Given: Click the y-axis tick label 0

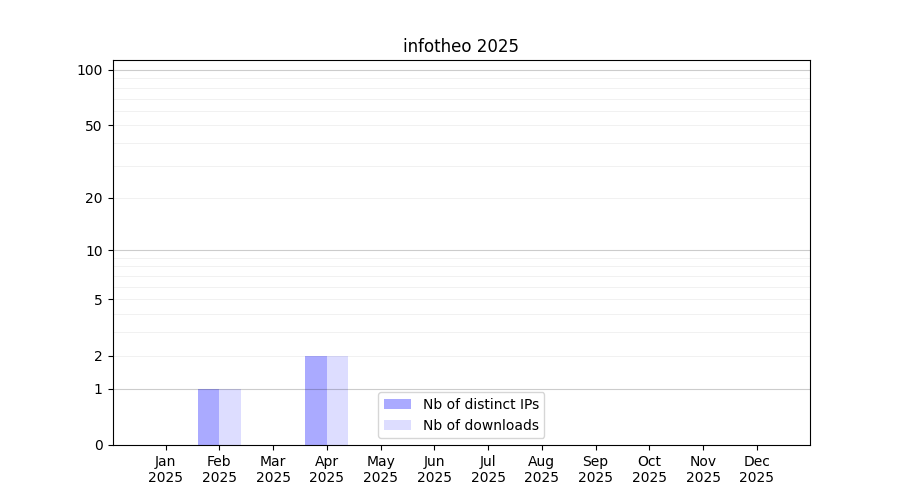Looking at the screenshot, I should (x=97, y=445).
